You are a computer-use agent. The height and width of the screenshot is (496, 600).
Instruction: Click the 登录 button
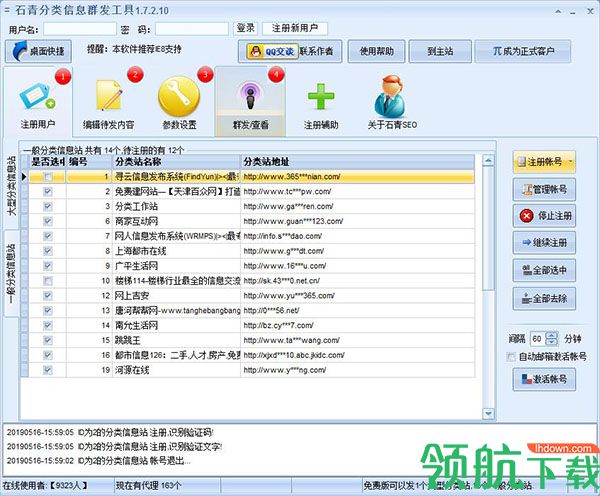pos(245,28)
